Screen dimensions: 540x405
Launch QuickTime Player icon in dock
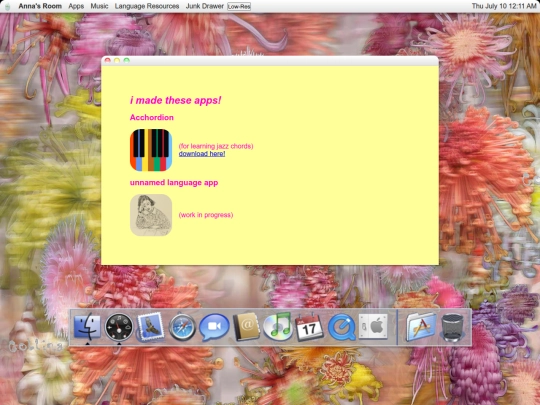(342, 327)
